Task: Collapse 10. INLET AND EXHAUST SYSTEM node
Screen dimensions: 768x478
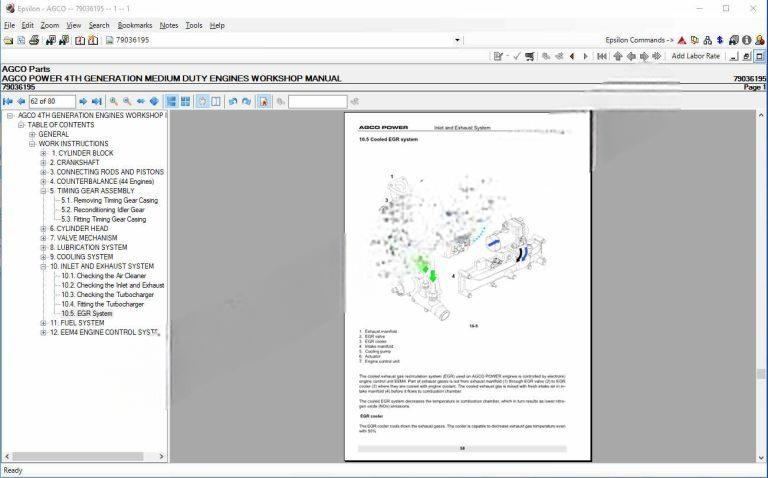Action: (44, 266)
